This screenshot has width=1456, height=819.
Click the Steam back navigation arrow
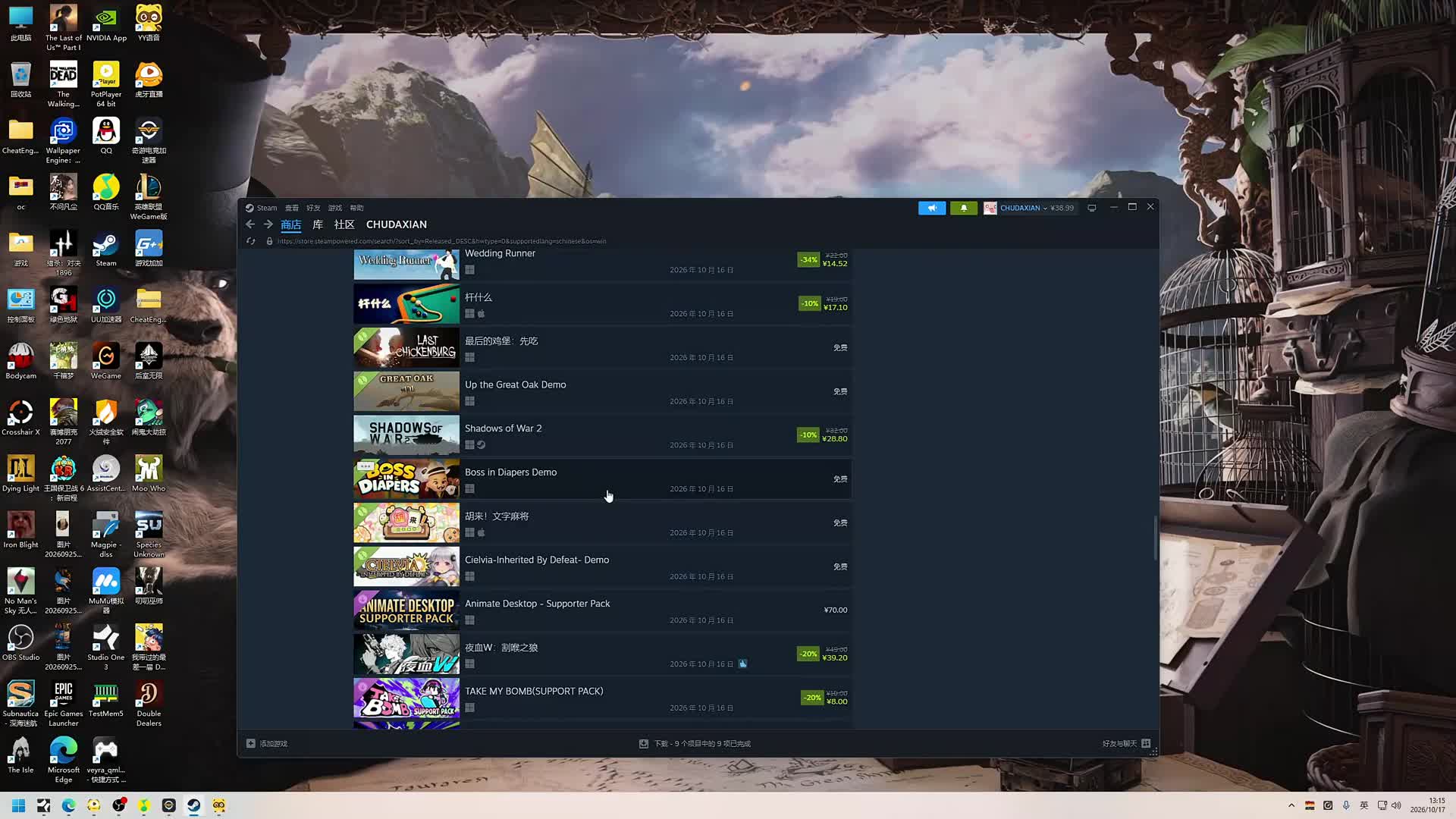point(250,224)
